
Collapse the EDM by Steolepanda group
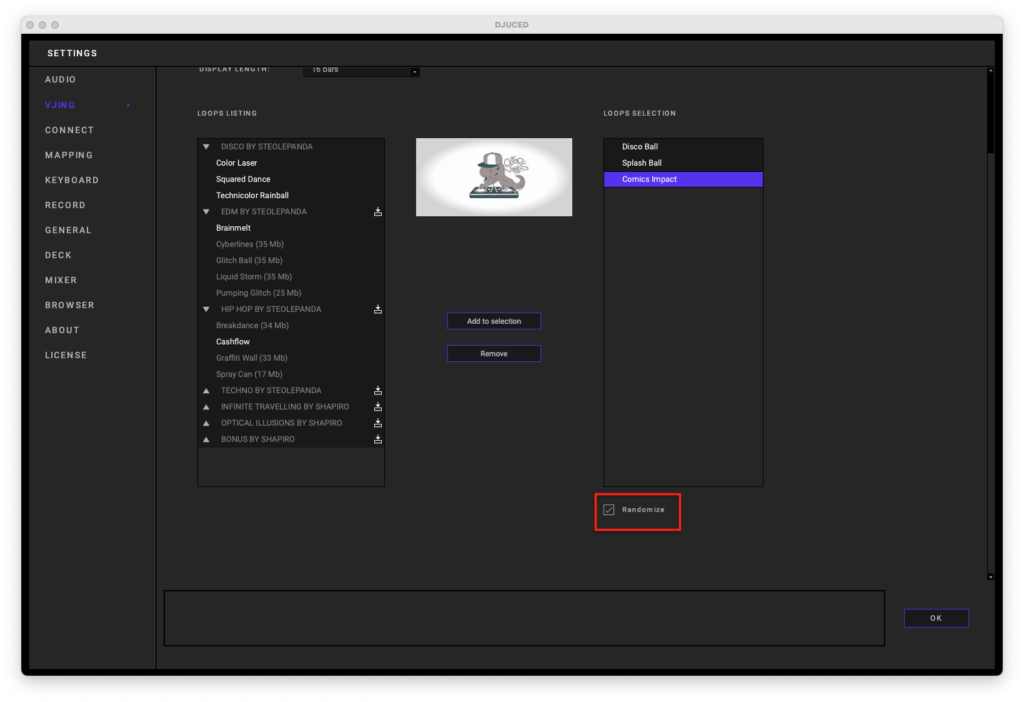coord(206,212)
